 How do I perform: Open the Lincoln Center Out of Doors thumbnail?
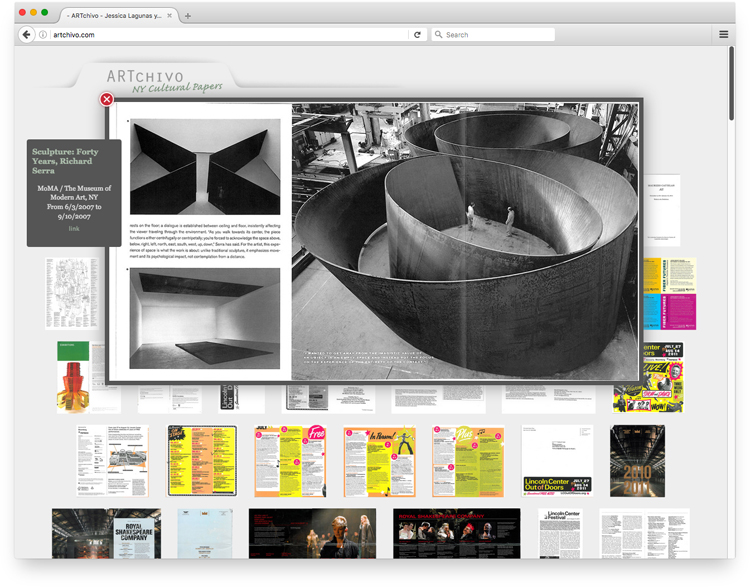557,461
